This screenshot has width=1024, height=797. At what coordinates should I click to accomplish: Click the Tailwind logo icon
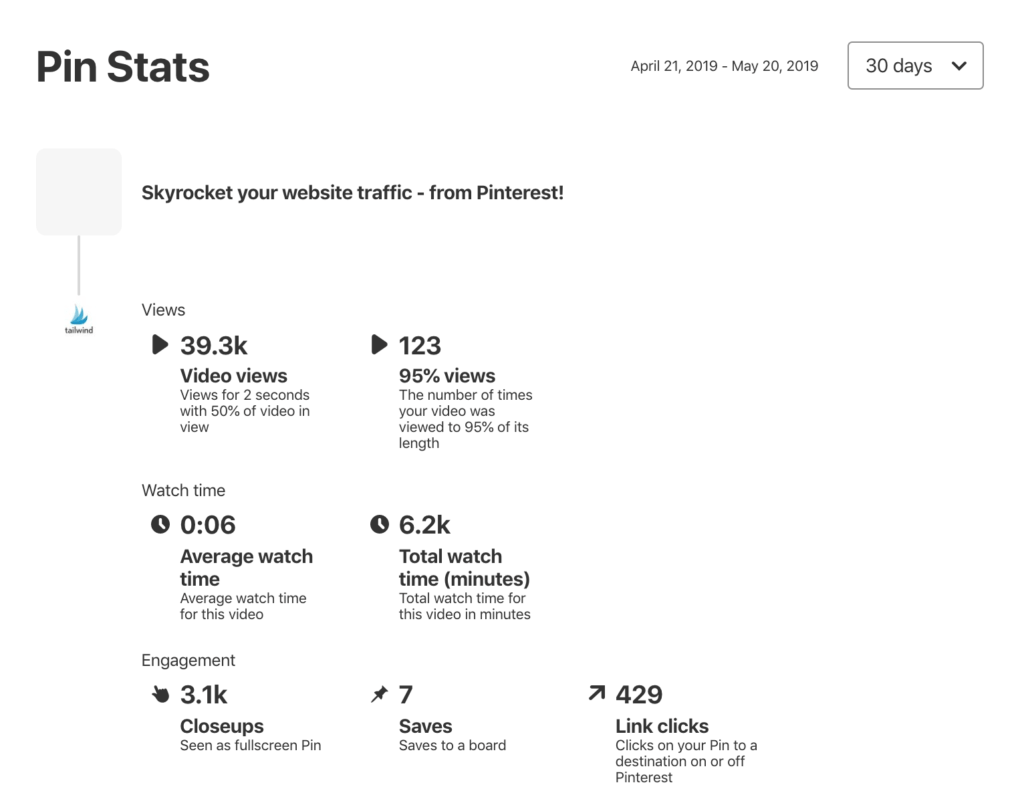[x=79, y=319]
